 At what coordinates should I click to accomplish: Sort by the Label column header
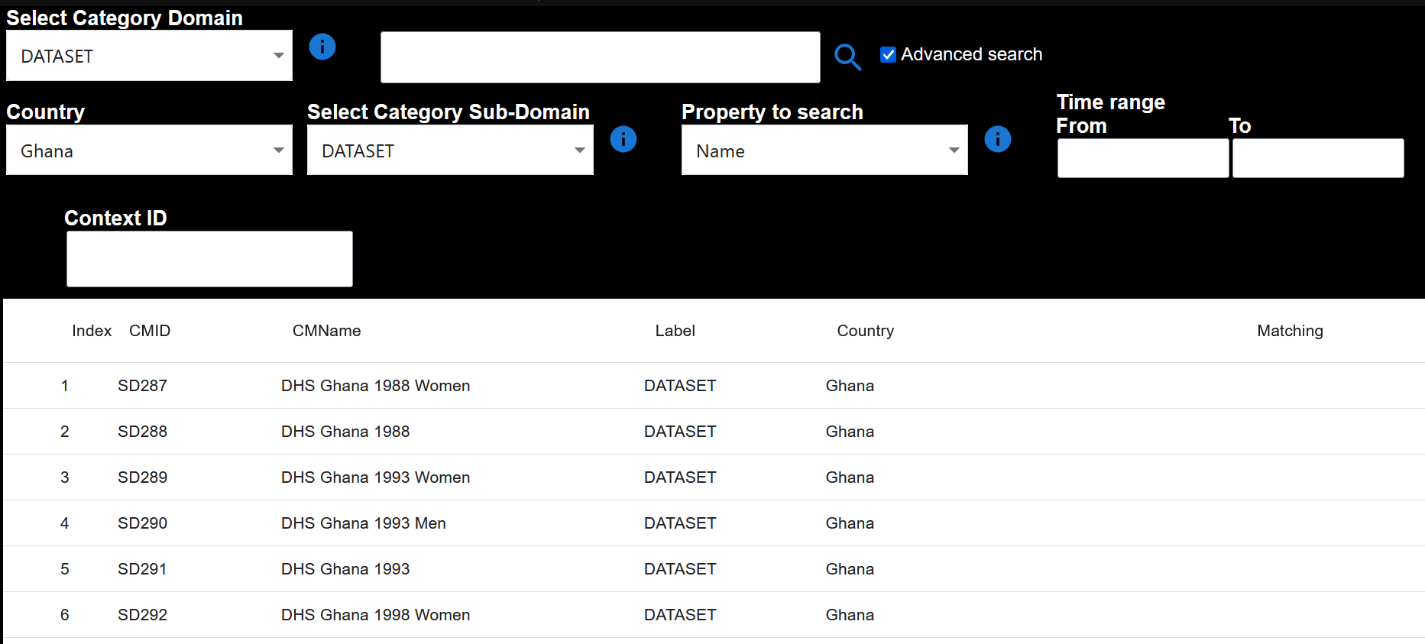(675, 331)
